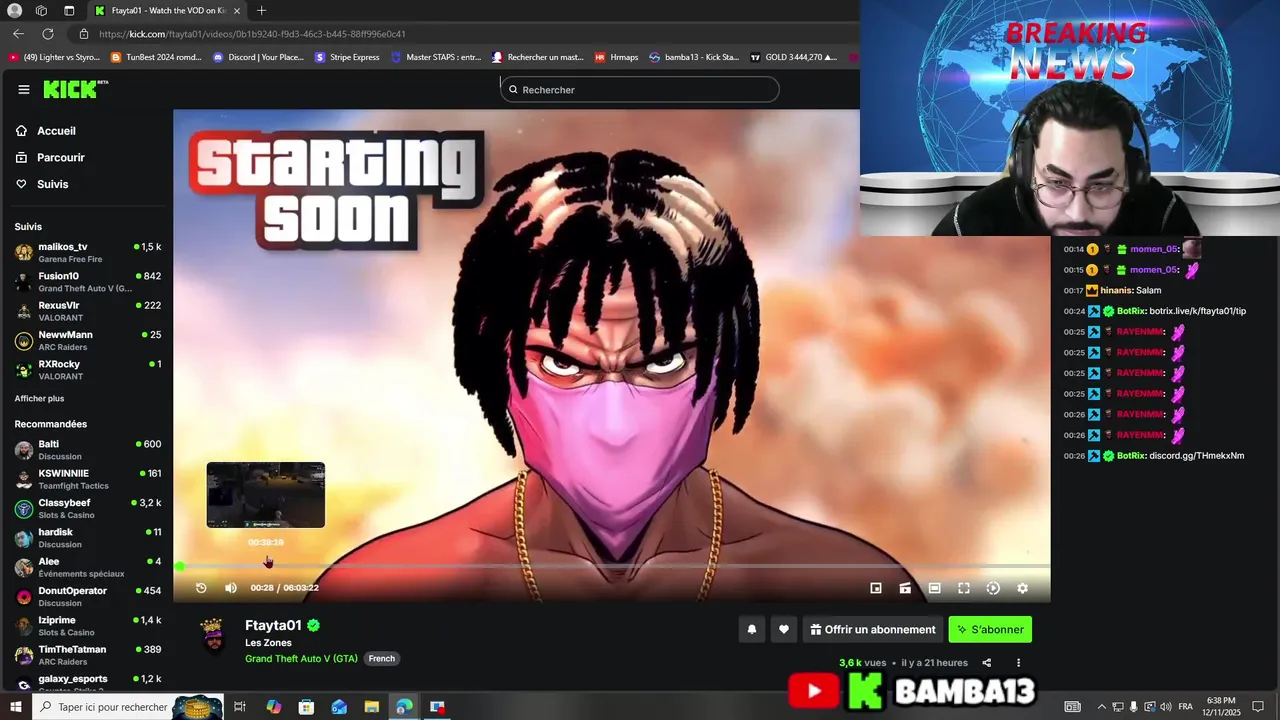Open the tab actions menu icon
The image size is (1280, 720).
(69, 10)
